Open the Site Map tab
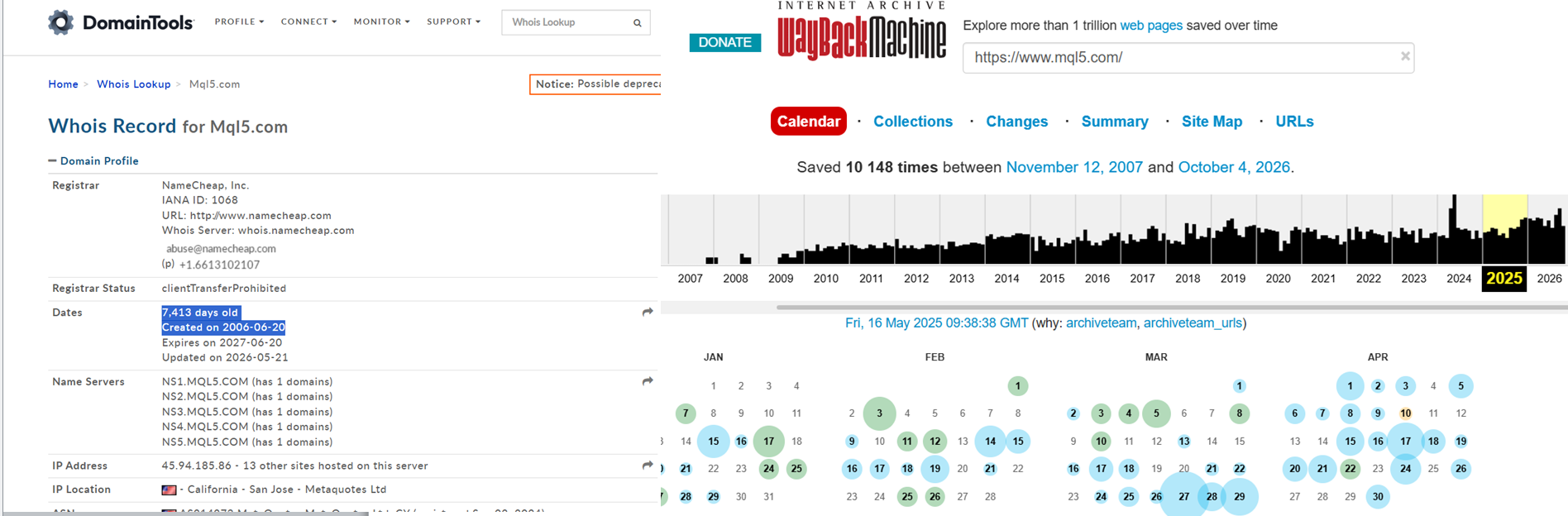 coord(1212,121)
